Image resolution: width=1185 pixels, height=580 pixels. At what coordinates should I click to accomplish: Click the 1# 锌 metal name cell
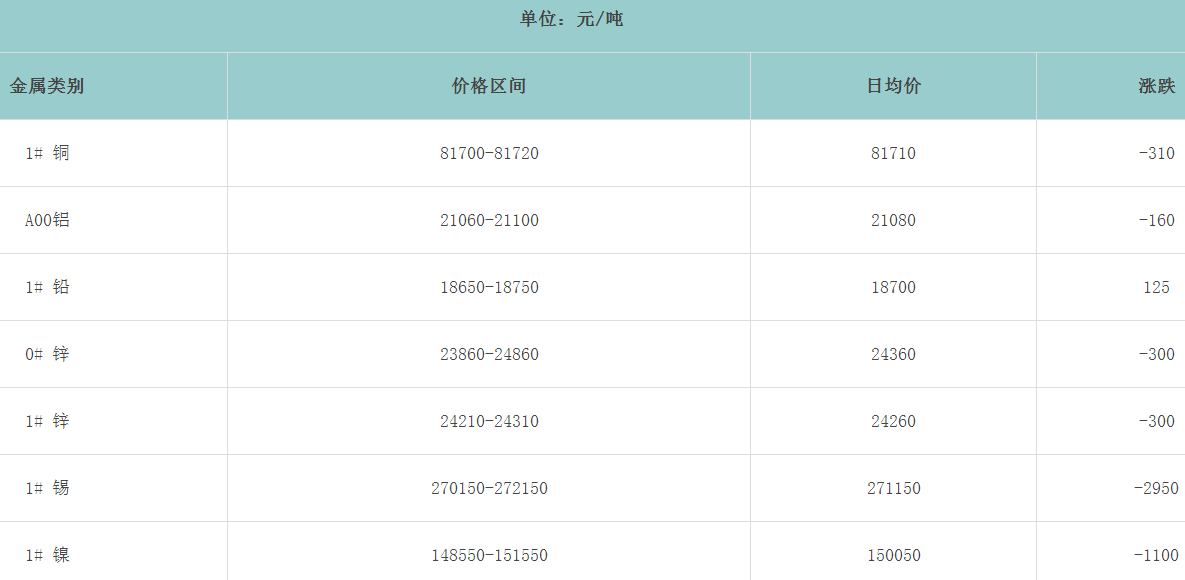click(47, 421)
